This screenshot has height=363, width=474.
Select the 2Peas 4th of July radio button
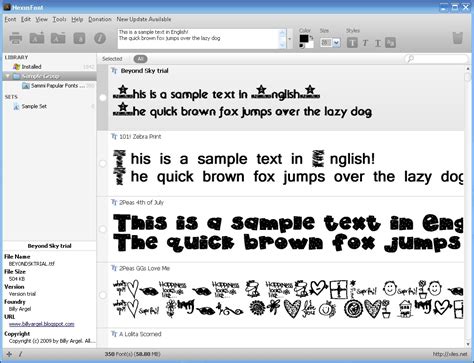click(x=103, y=229)
